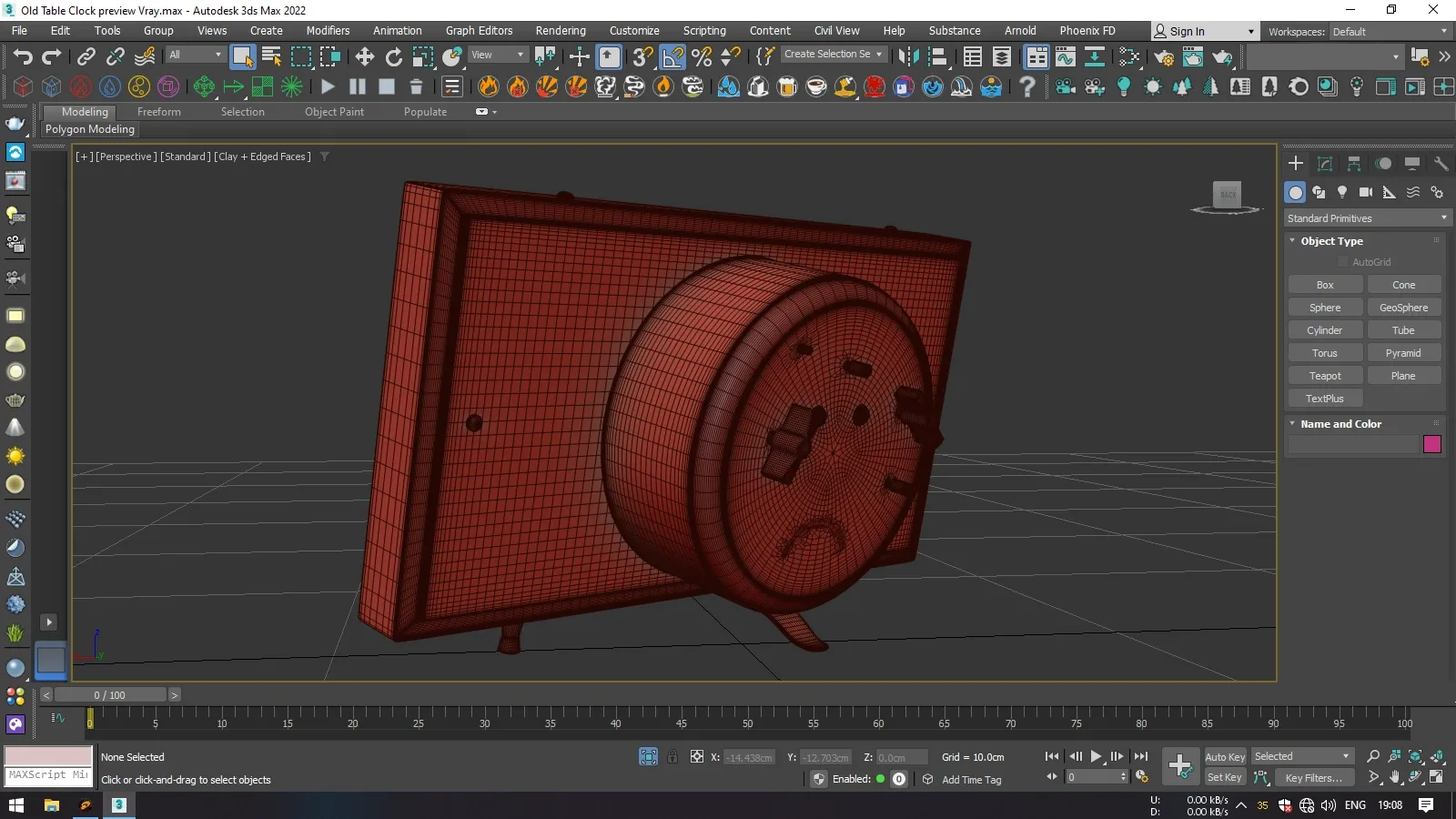Toggle the selection lock padlock
The width and height of the screenshot is (1456, 819).
pyautogui.click(x=672, y=757)
